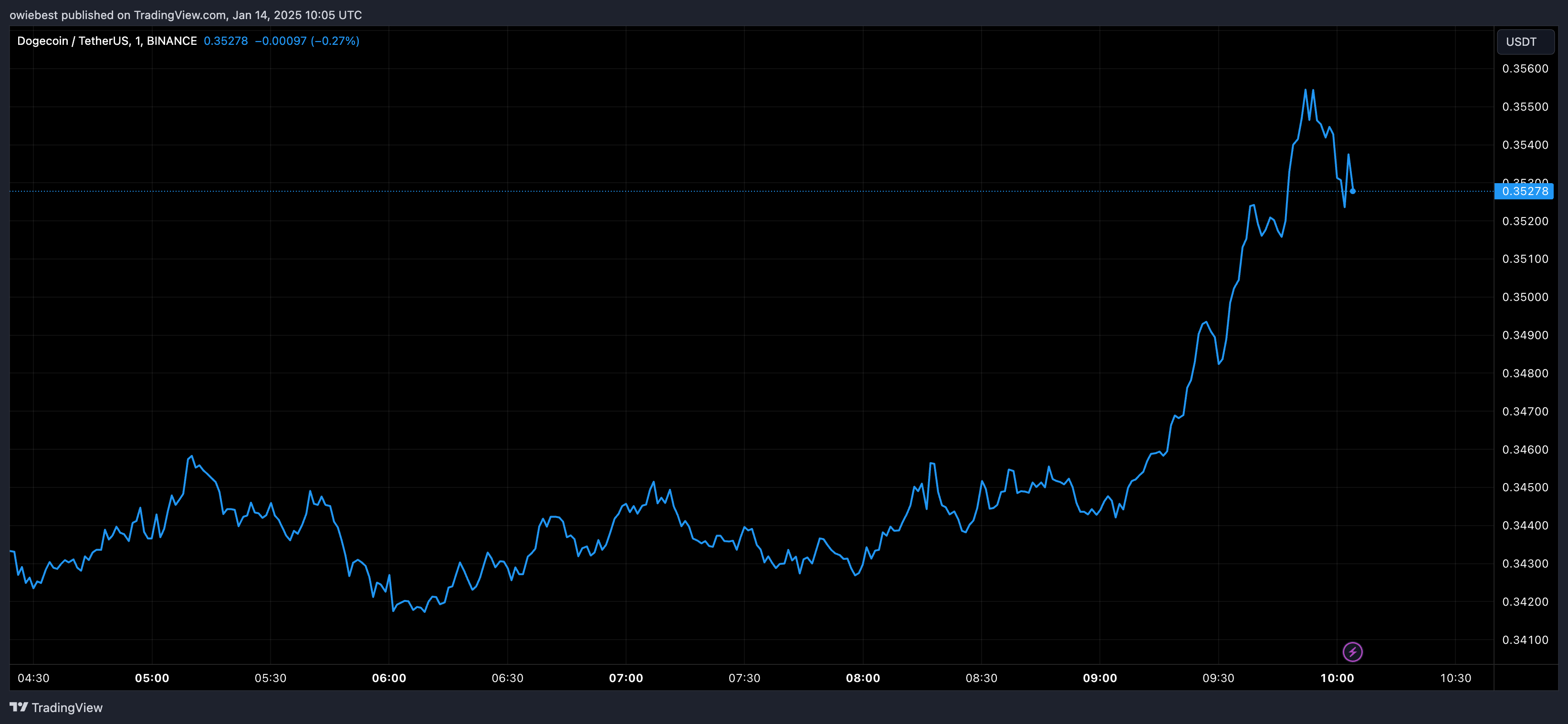The height and width of the screenshot is (724, 1568).
Task: Click the −0.00097 (−0.27%) change text
Action: click(307, 41)
